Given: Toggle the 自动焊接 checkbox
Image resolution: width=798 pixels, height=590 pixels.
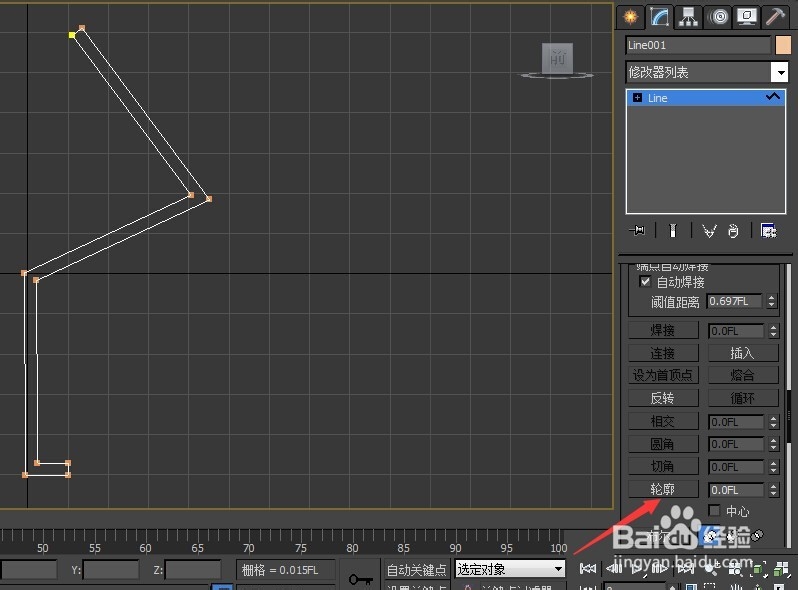Looking at the screenshot, I should pyautogui.click(x=645, y=282).
